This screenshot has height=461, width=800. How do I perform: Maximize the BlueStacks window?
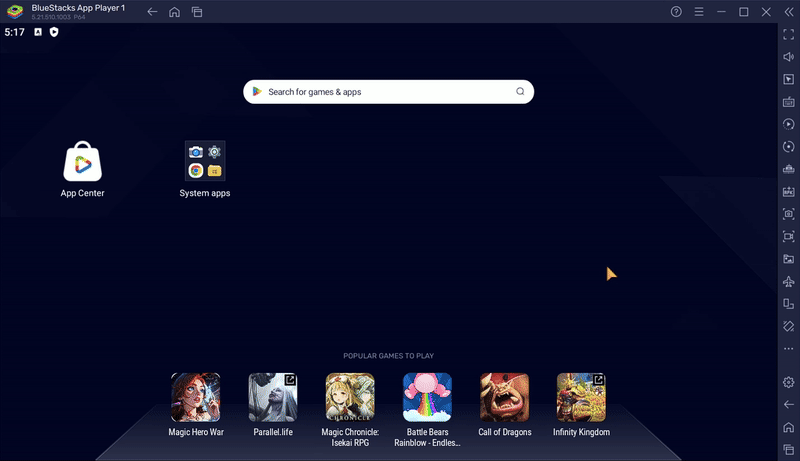[744, 12]
